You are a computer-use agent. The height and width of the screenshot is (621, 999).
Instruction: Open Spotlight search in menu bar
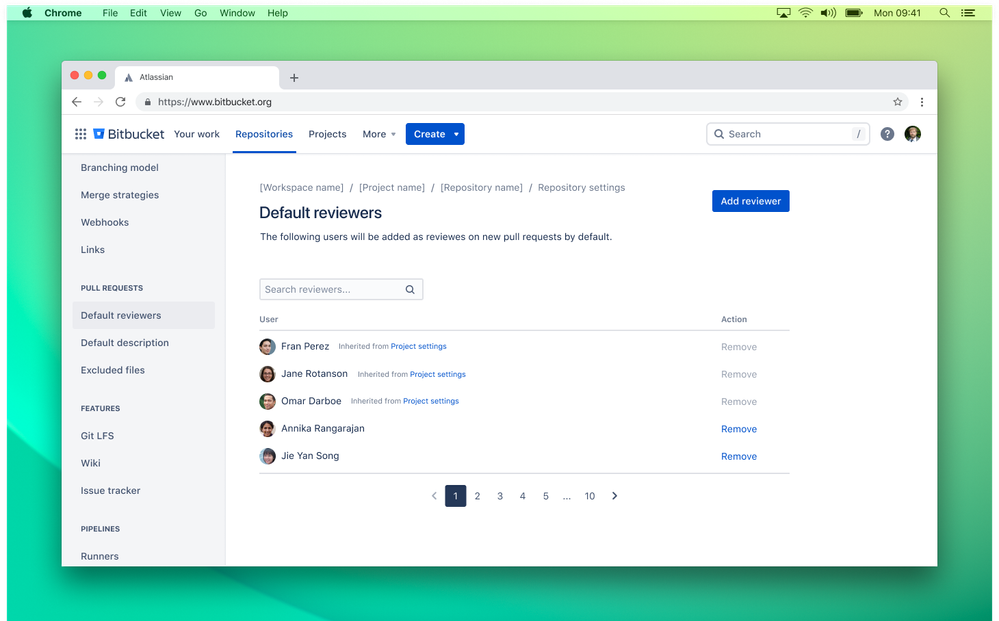coord(944,13)
